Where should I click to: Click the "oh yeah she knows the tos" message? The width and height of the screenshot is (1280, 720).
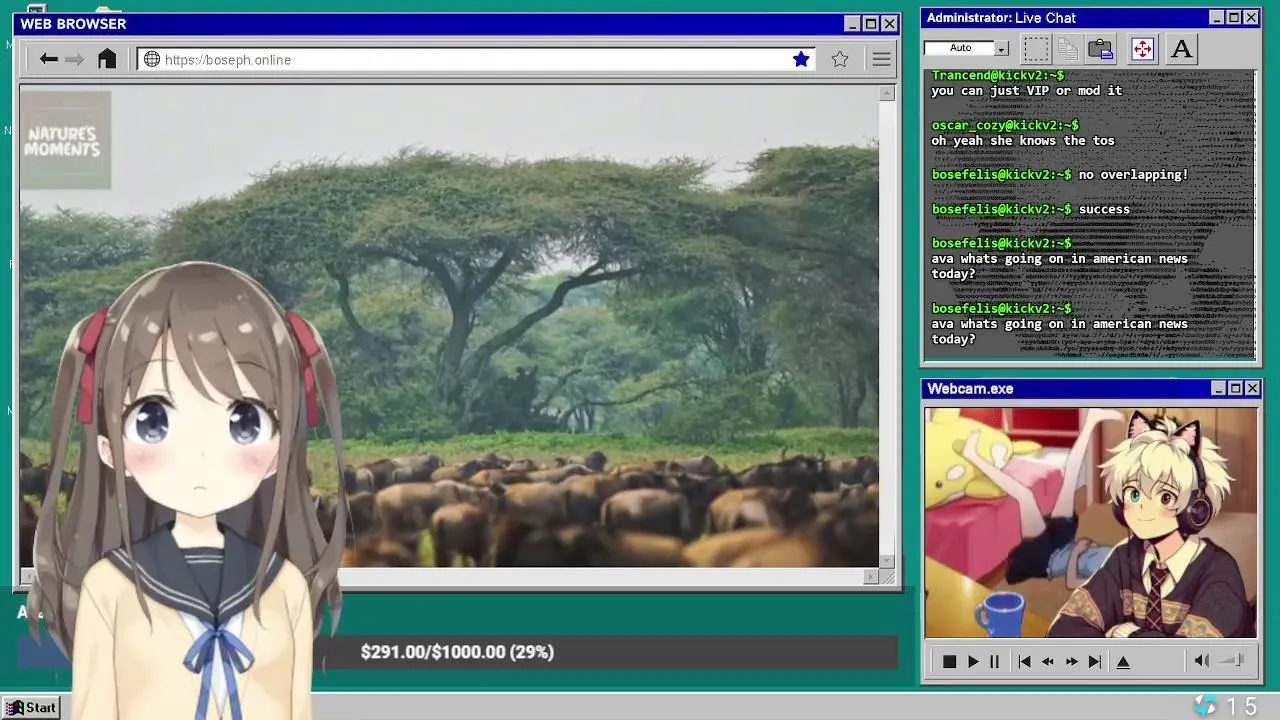tap(1023, 141)
